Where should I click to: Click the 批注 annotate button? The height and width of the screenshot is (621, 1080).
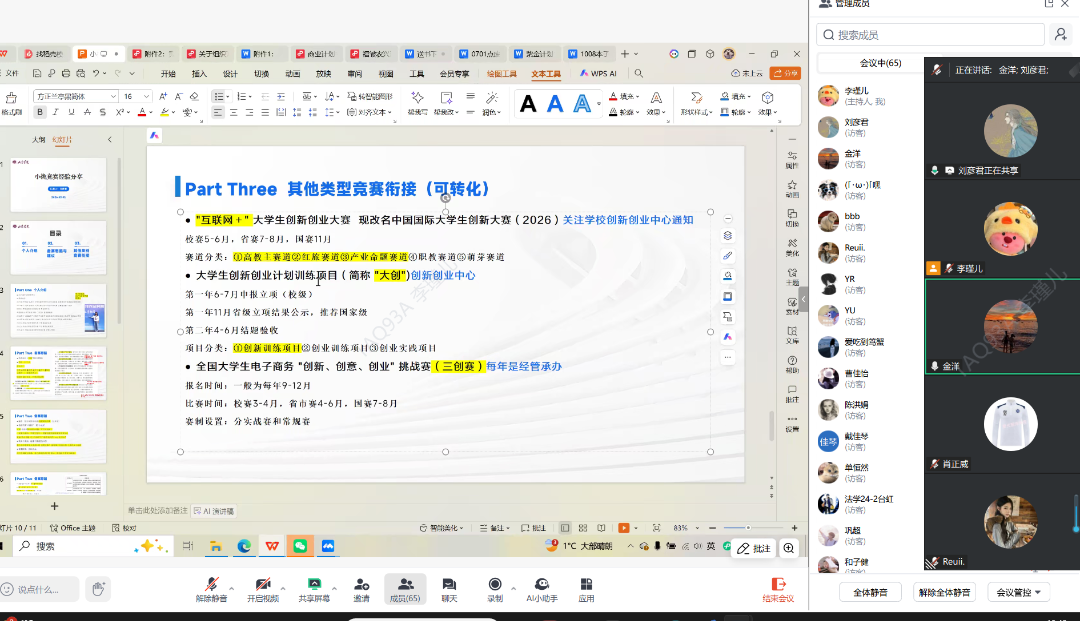tap(754, 548)
